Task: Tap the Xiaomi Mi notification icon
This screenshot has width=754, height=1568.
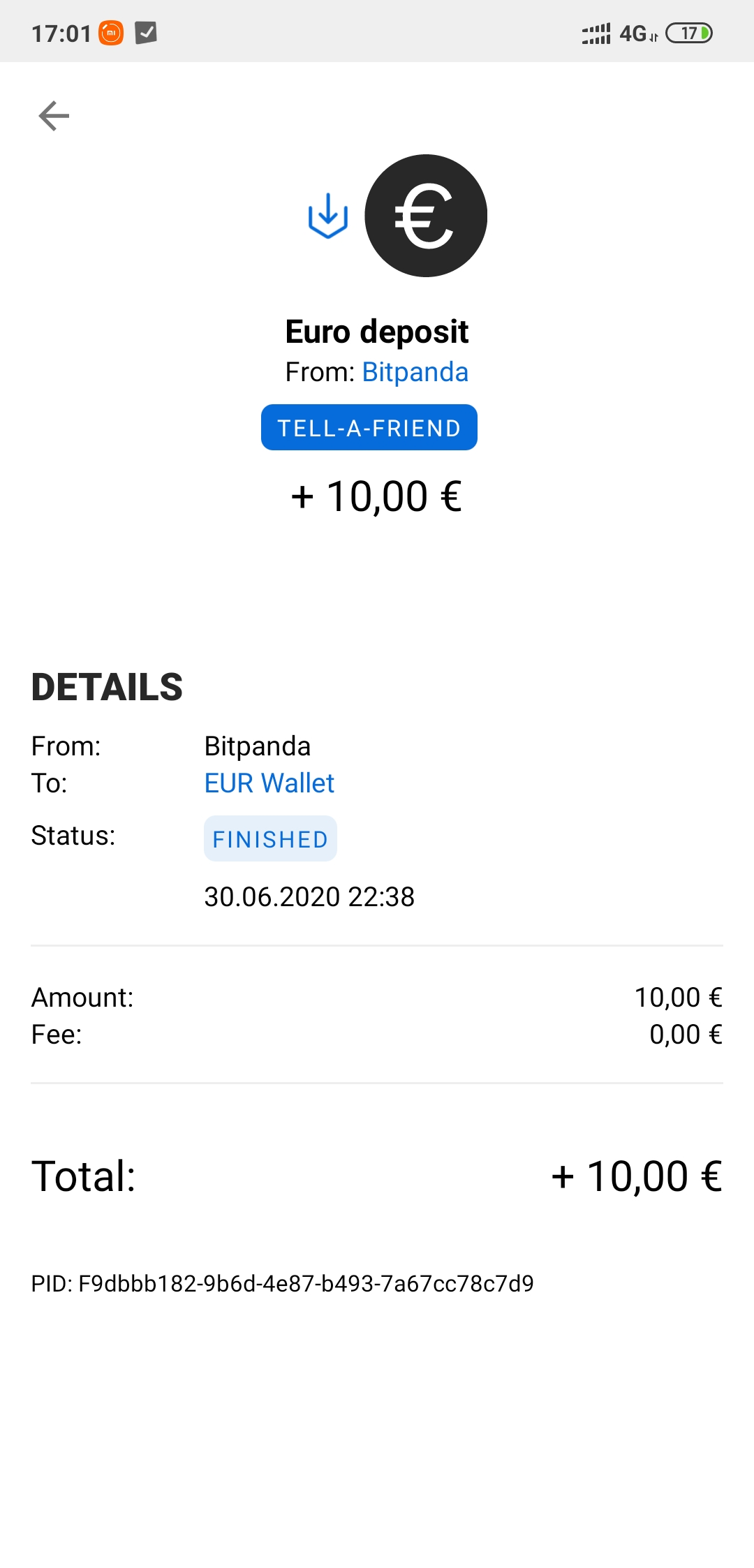Action: [x=111, y=33]
